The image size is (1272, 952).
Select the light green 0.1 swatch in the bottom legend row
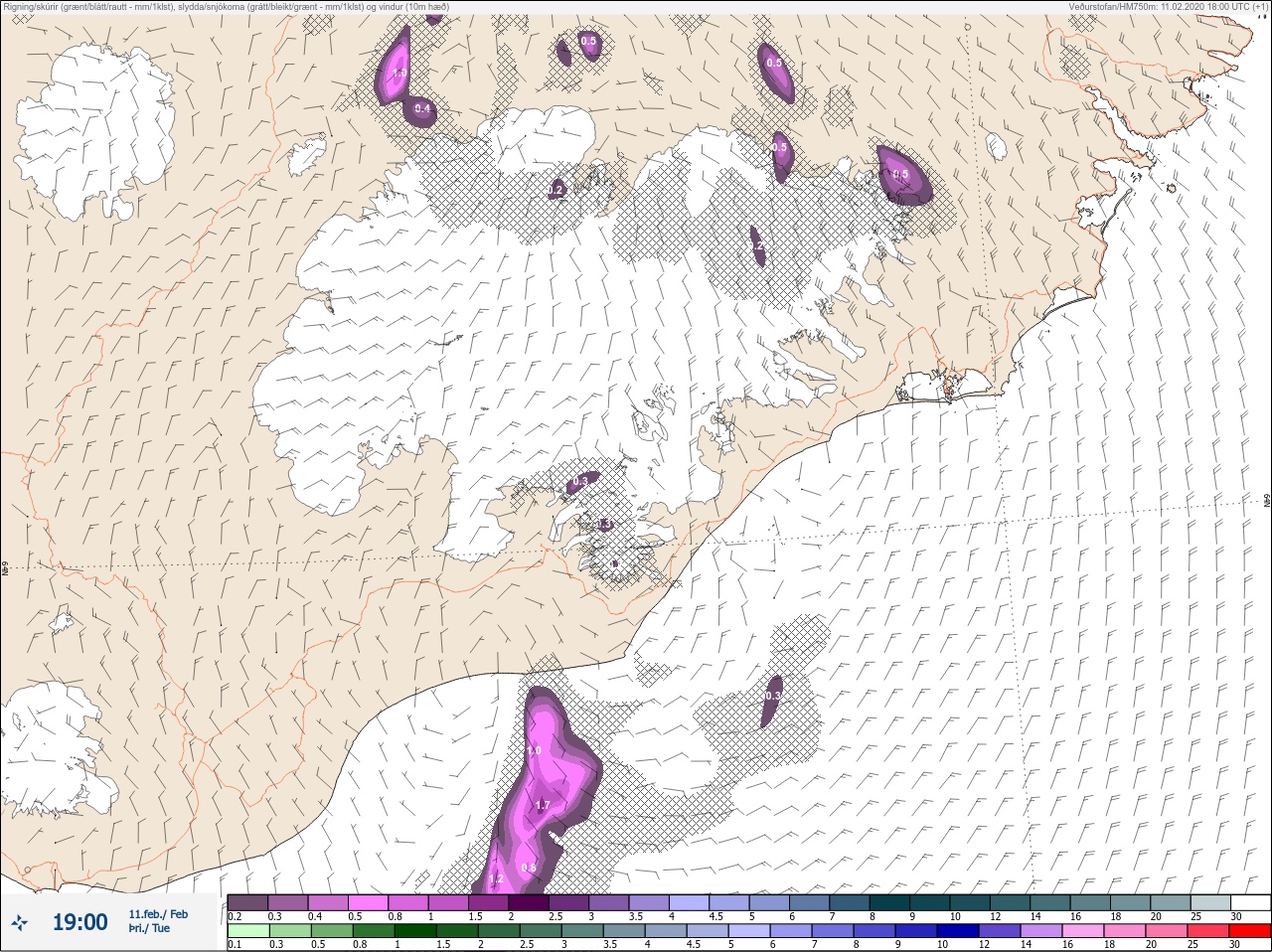(247, 931)
